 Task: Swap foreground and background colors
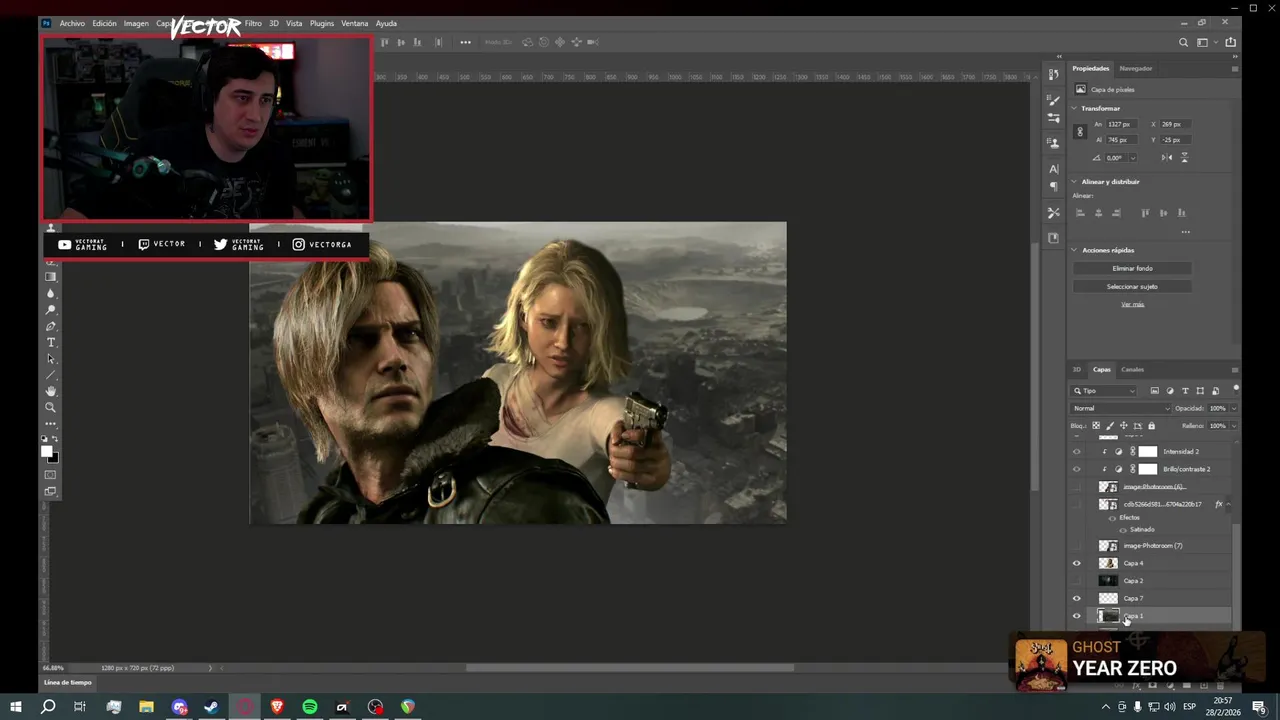(55, 439)
